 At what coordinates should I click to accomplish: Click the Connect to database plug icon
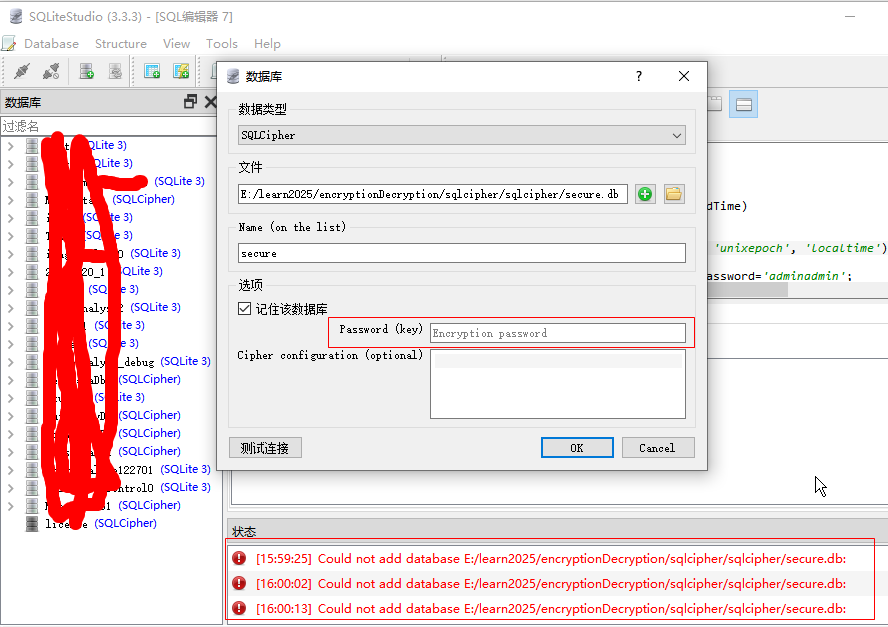tap(22, 71)
